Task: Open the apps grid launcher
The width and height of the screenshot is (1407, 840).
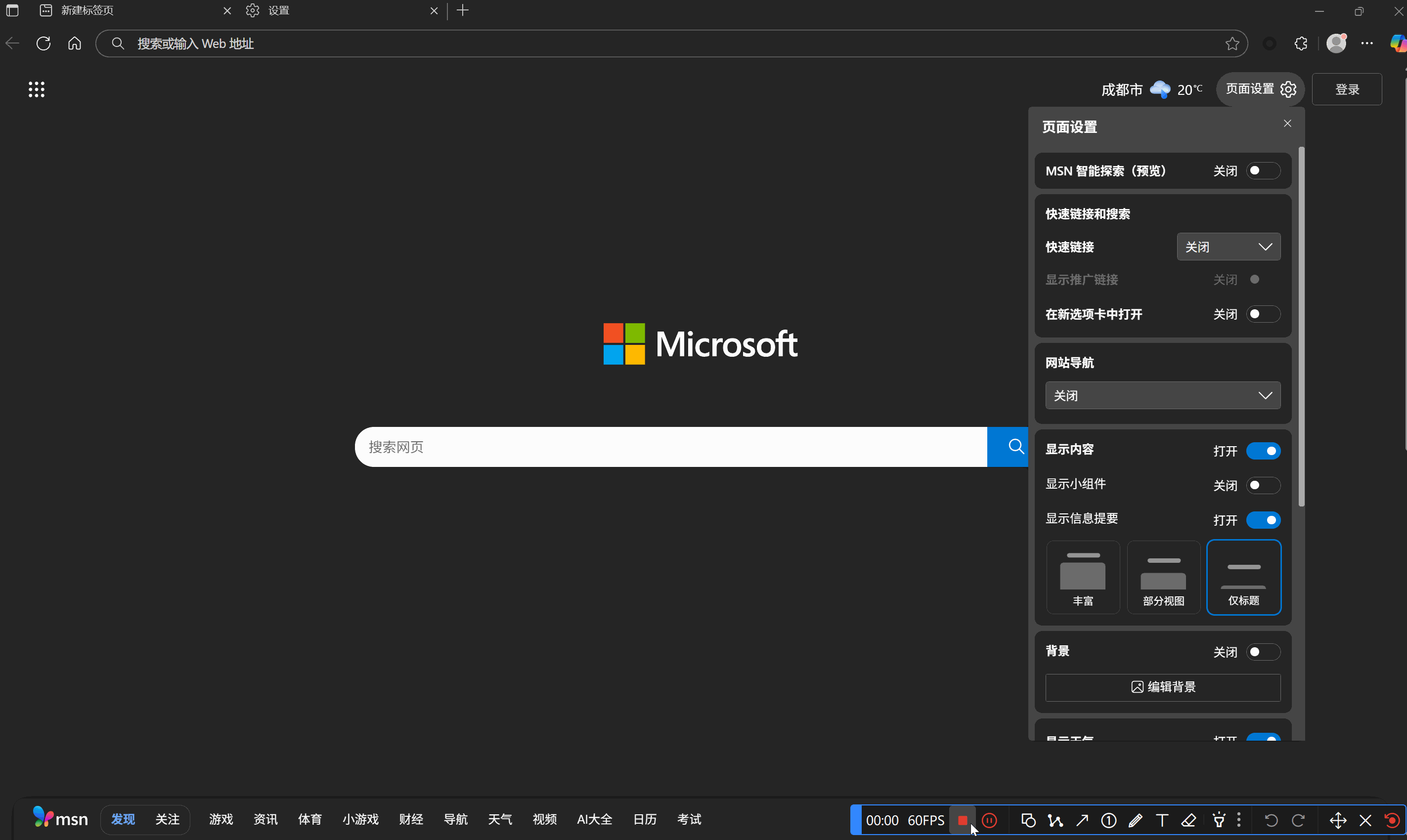Action: click(x=37, y=89)
